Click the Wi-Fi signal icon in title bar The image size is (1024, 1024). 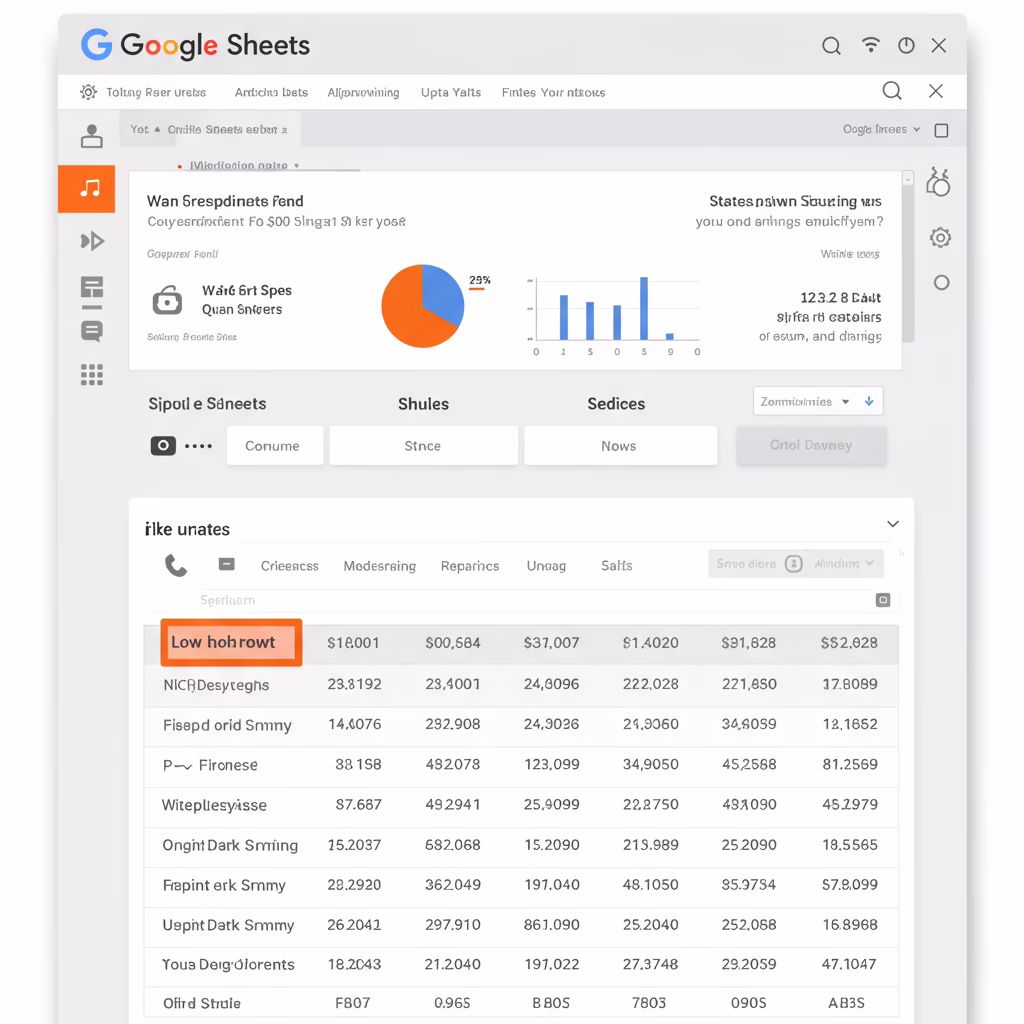point(871,44)
